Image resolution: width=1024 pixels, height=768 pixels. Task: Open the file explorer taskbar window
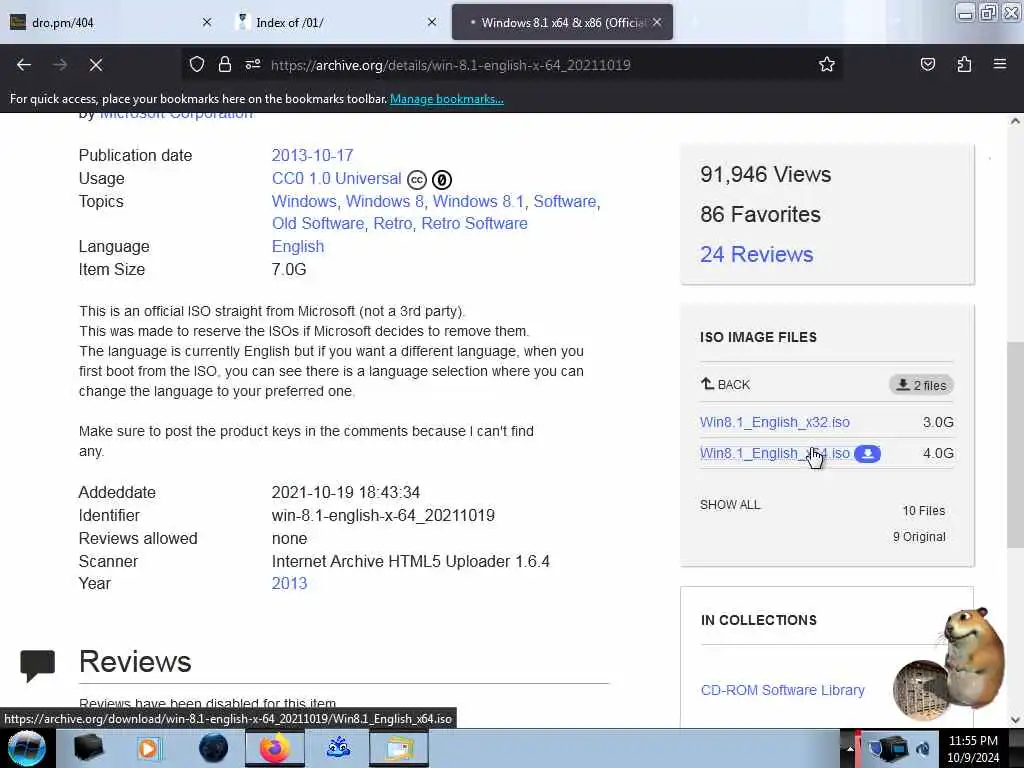399,748
